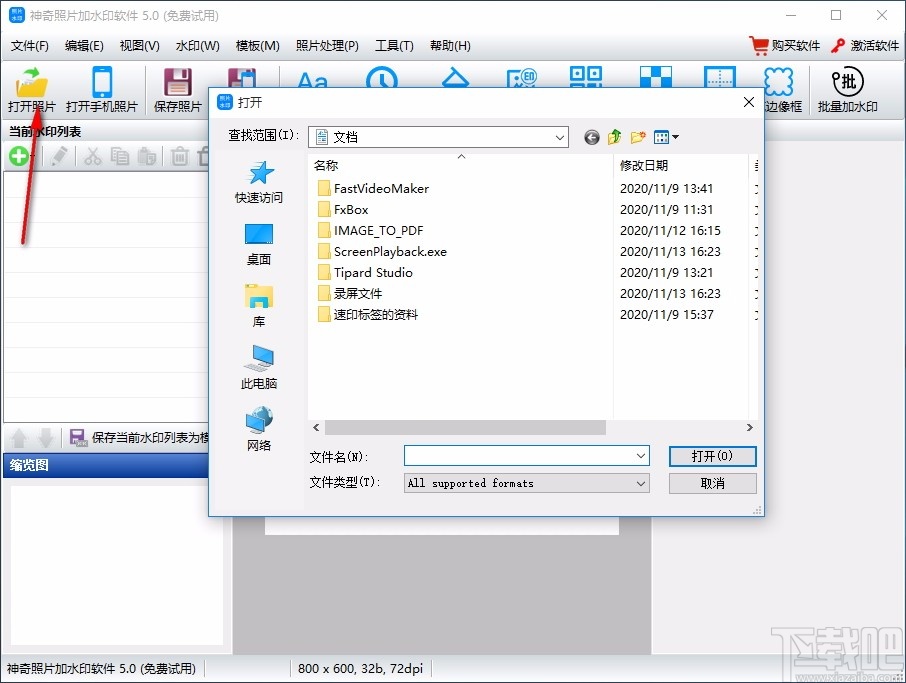Select Desktop (桌面) in sidebar
Viewport: 906px width, 683px height.
[259, 244]
